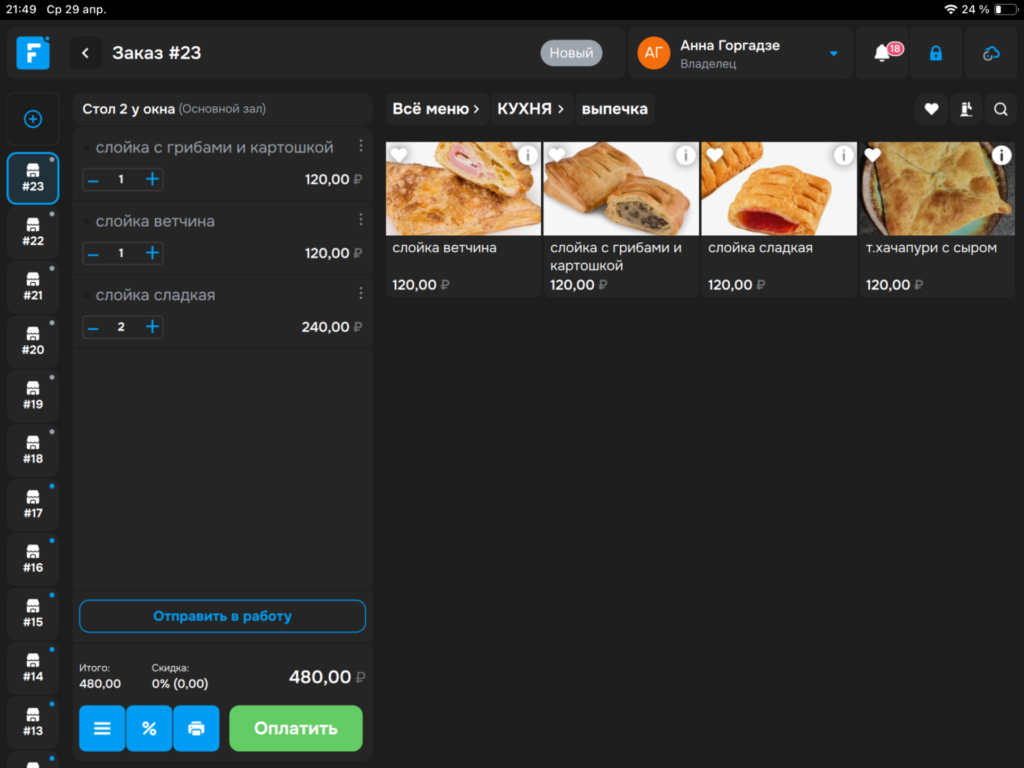Favorite т.хачапури с сыром with heart
The height and width of the screenshot is (768, 1024).
coord(872,155)
